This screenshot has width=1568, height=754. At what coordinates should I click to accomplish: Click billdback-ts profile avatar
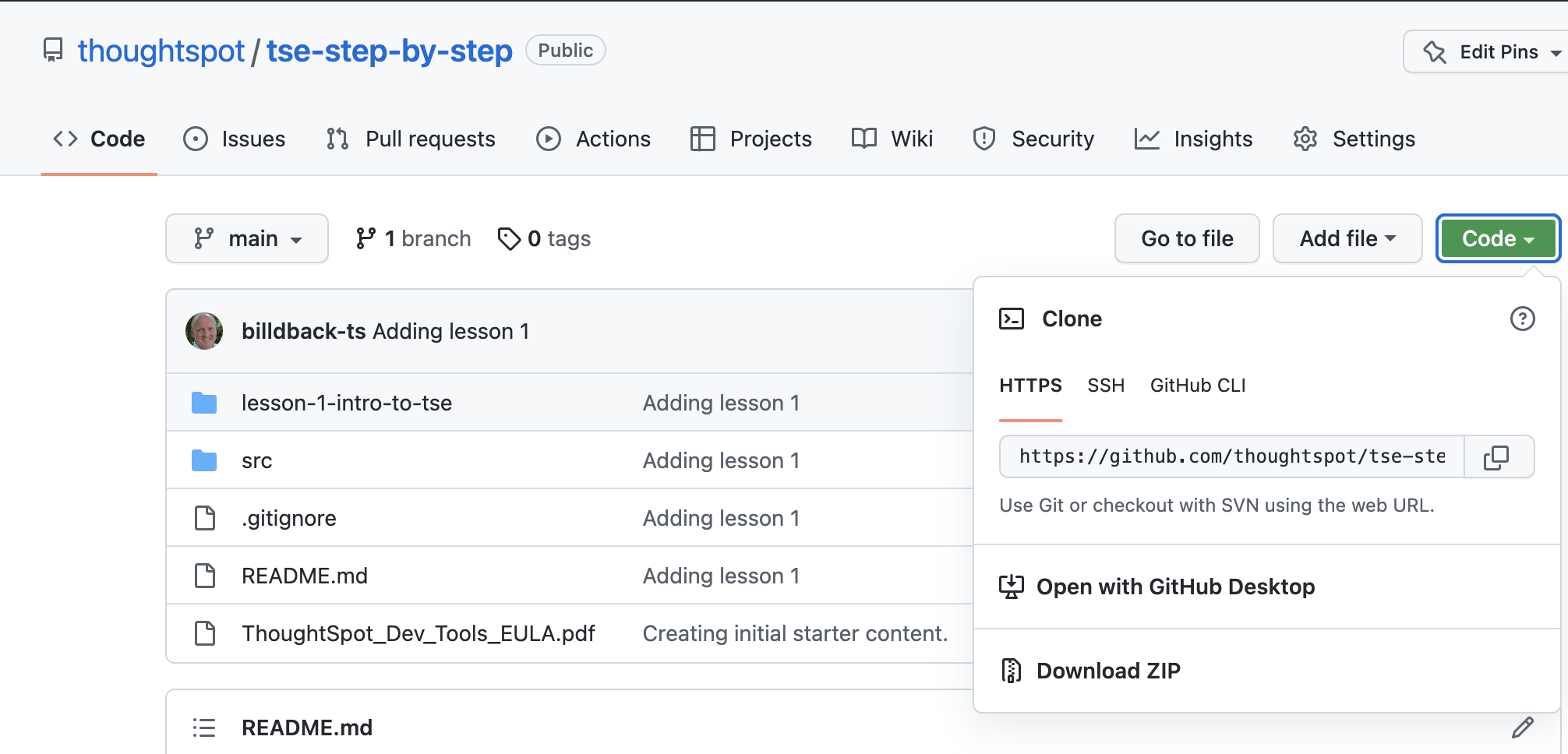(204, 330)
